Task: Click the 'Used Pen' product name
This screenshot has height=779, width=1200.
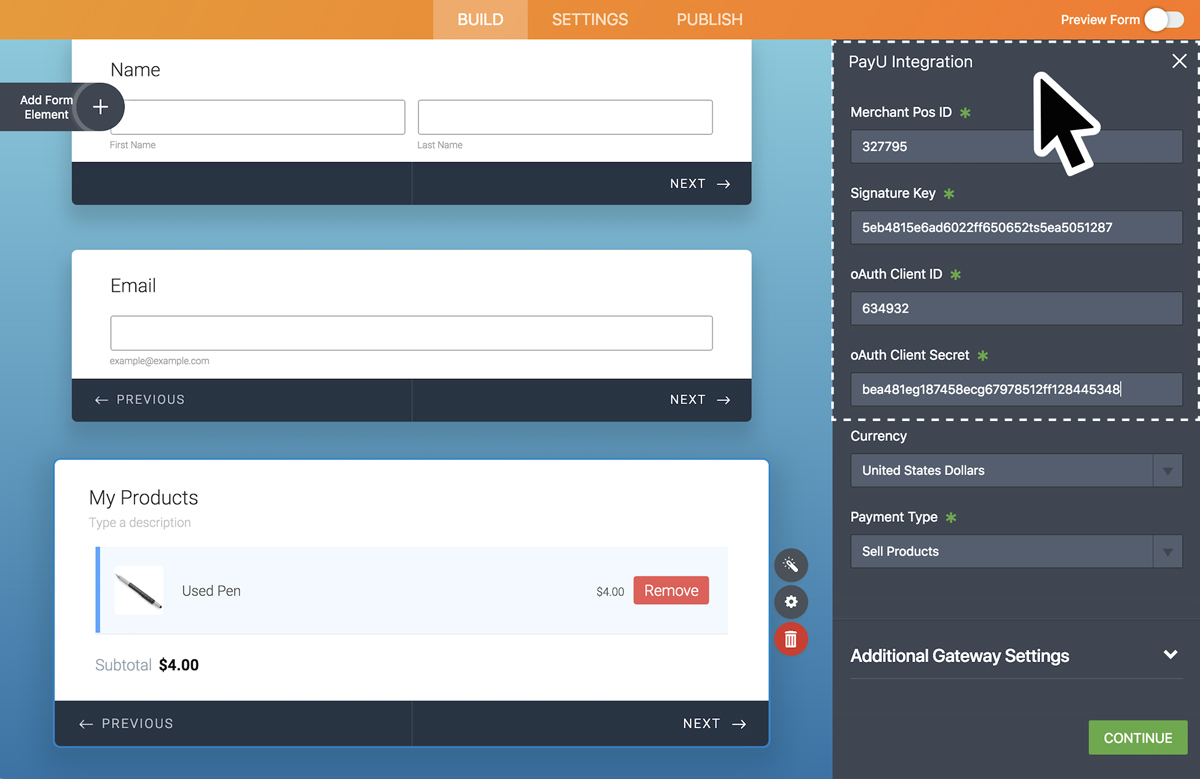Action: pyautogui.click(x=211, y=591)
